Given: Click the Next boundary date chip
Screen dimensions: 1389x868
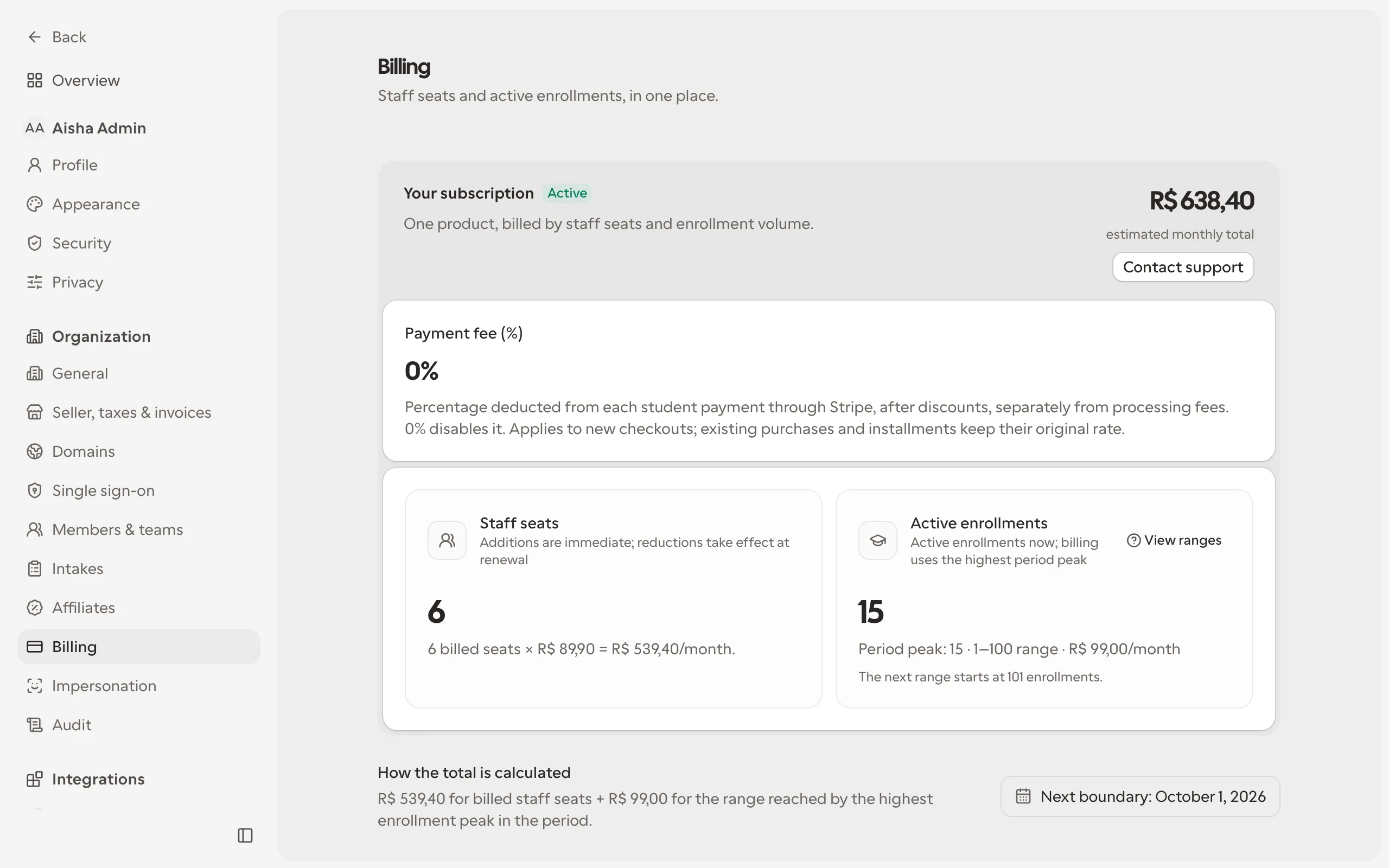Looking at the screenshot, I should tap(1140, 796).
